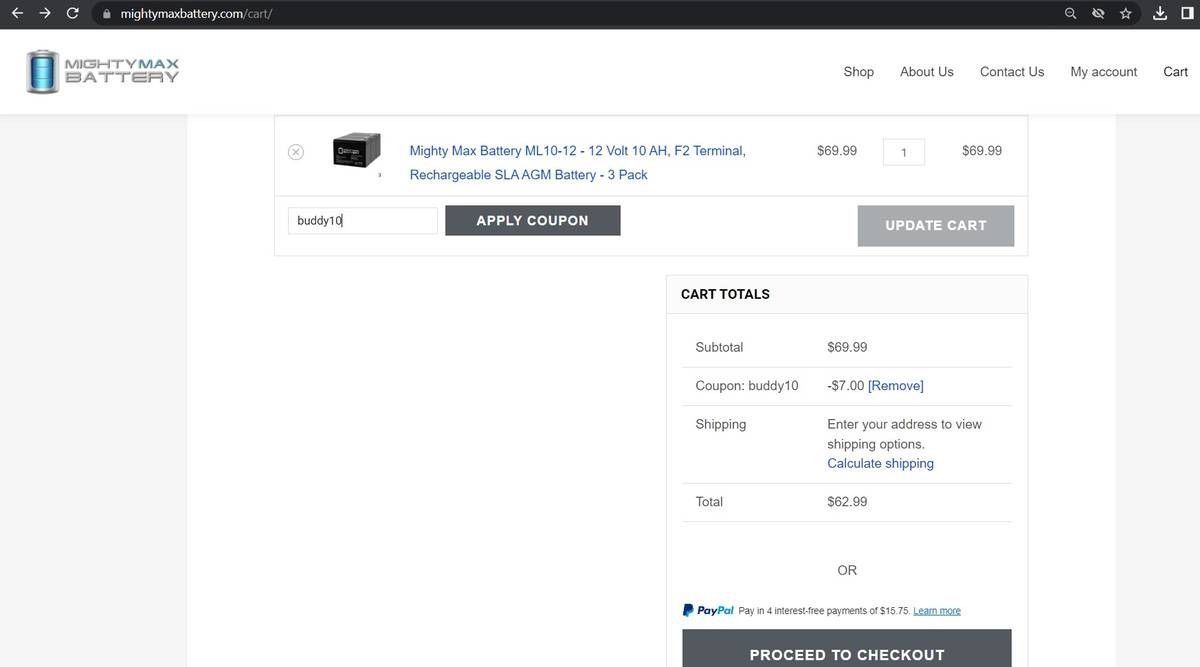Screen dimensions: 1200x667
Task: Click the CART TOTALS heading
Action: [x=725, y=294]
